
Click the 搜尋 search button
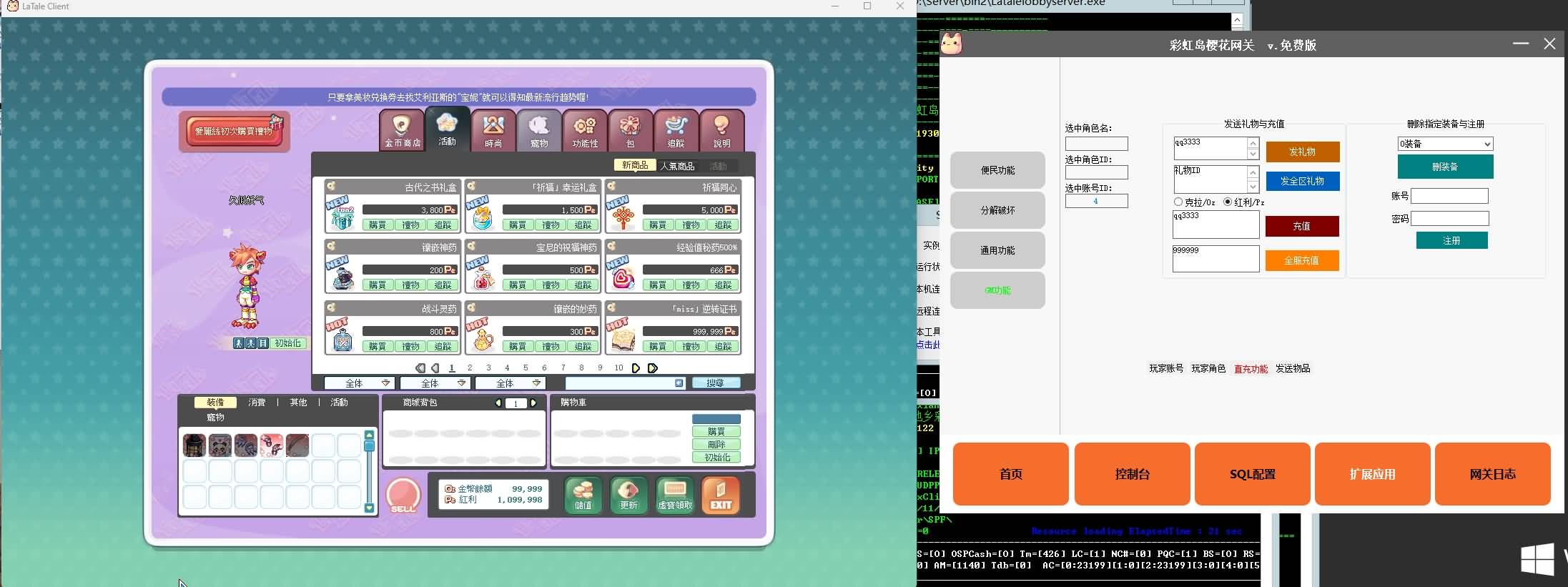(x=716, y=383)
